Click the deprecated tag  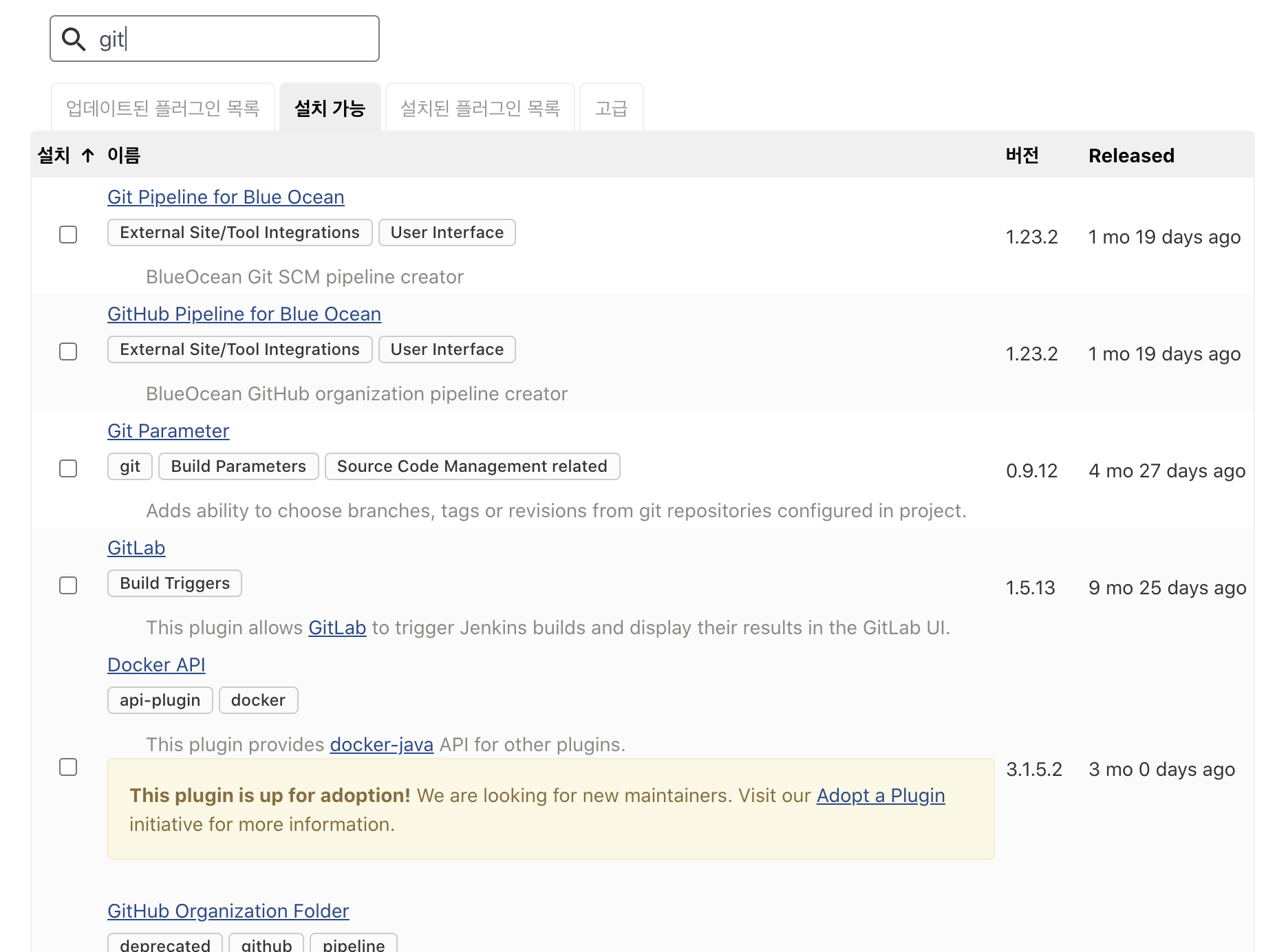(165, 944)
